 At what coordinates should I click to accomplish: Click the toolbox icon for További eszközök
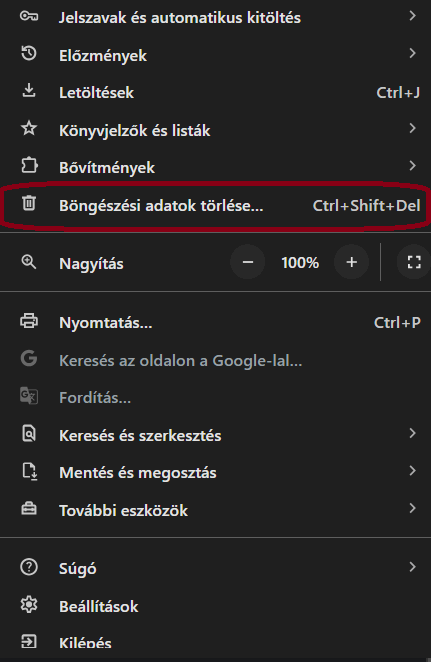coord(29,509)
